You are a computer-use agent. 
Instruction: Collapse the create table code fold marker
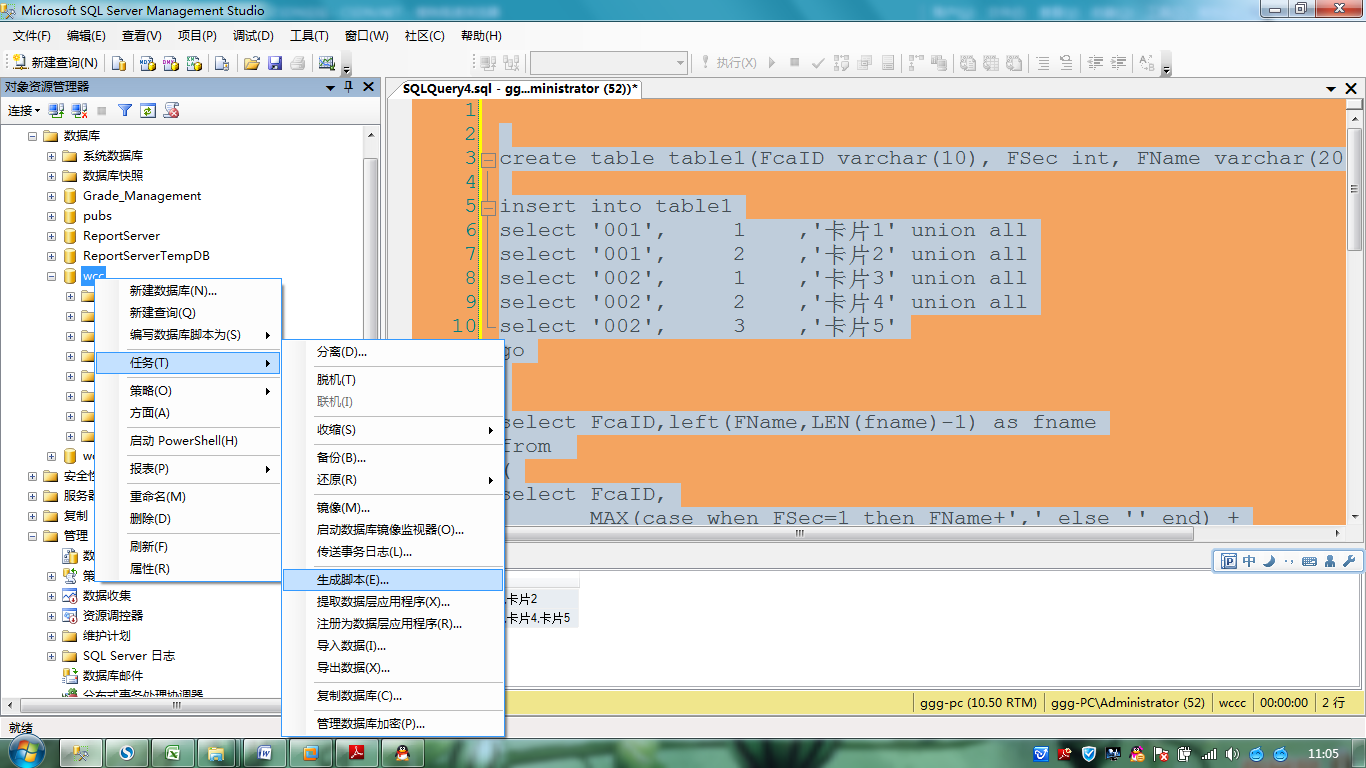(488, 159)
